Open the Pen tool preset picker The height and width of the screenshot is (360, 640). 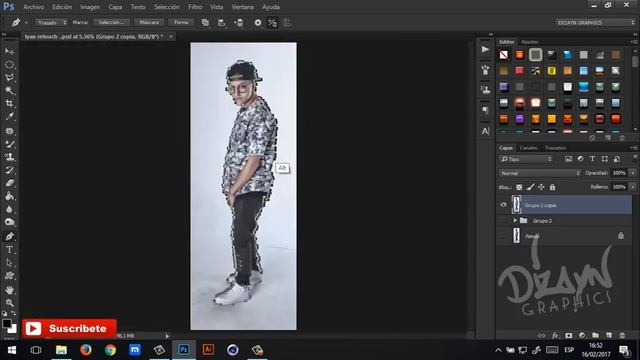click(19, 22)
